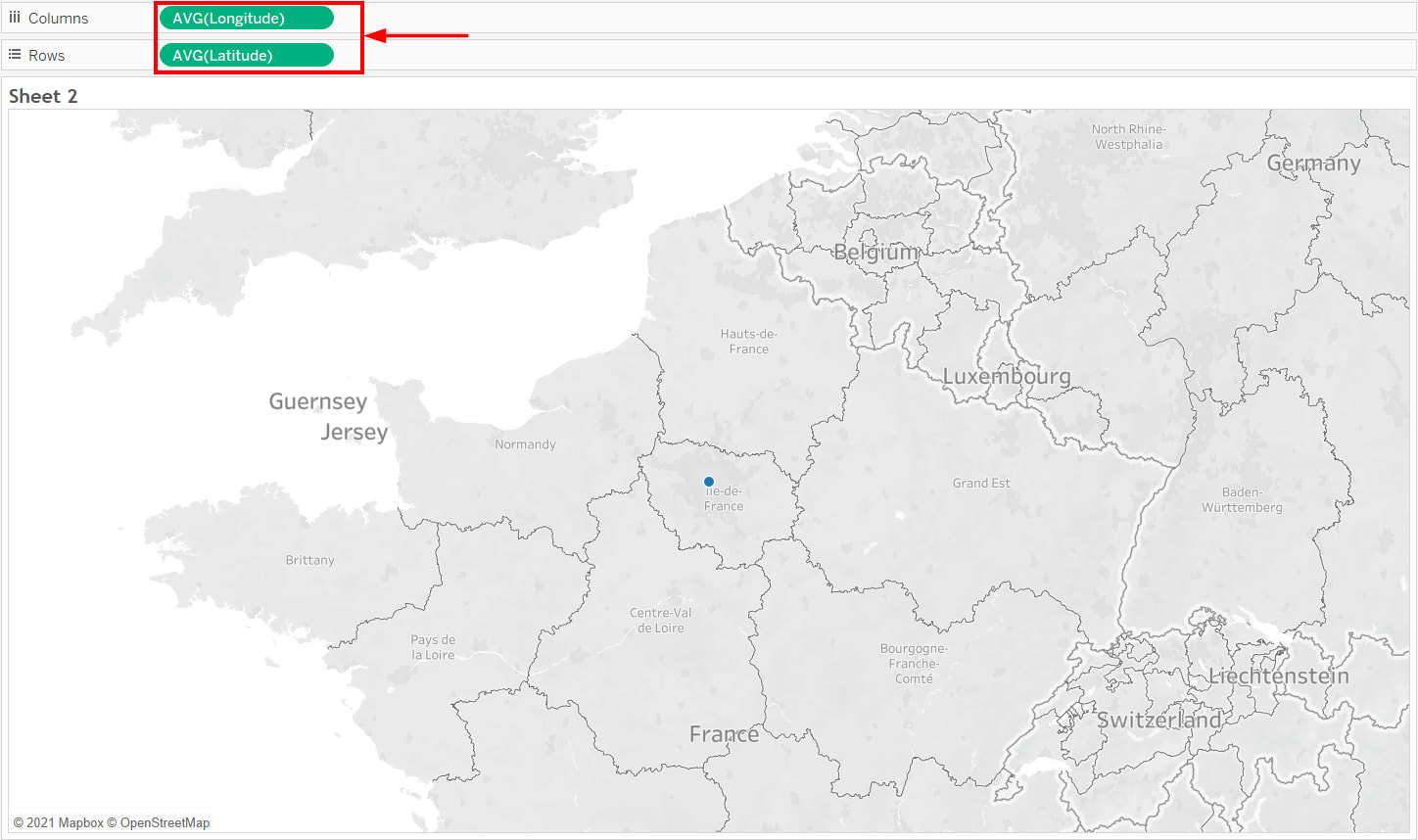The height and width of the screenshot is (840, 1418).
Task: Click the Rows shelf label
Action: point(46,56)
